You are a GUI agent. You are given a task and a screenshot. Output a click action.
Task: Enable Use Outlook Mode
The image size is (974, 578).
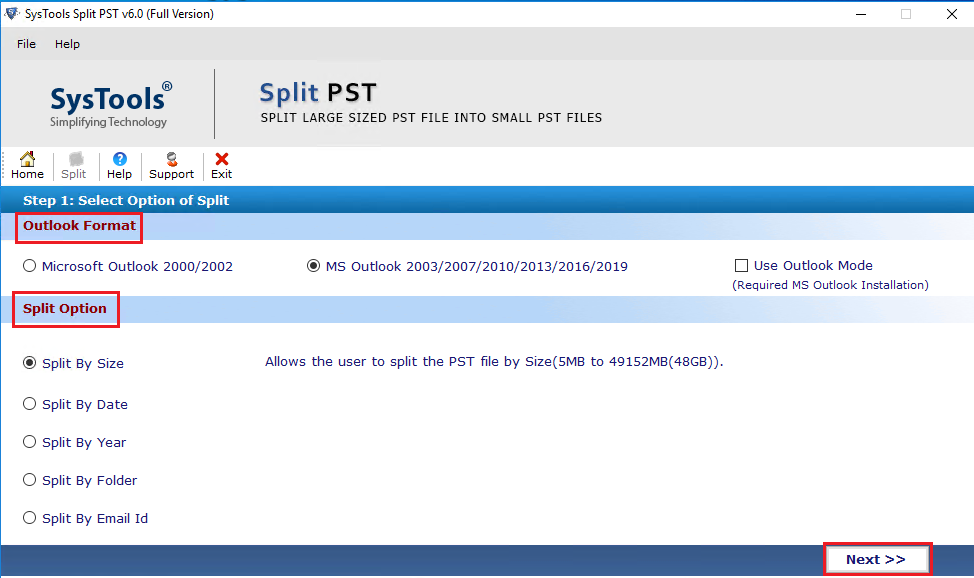(x=741, y=265)
